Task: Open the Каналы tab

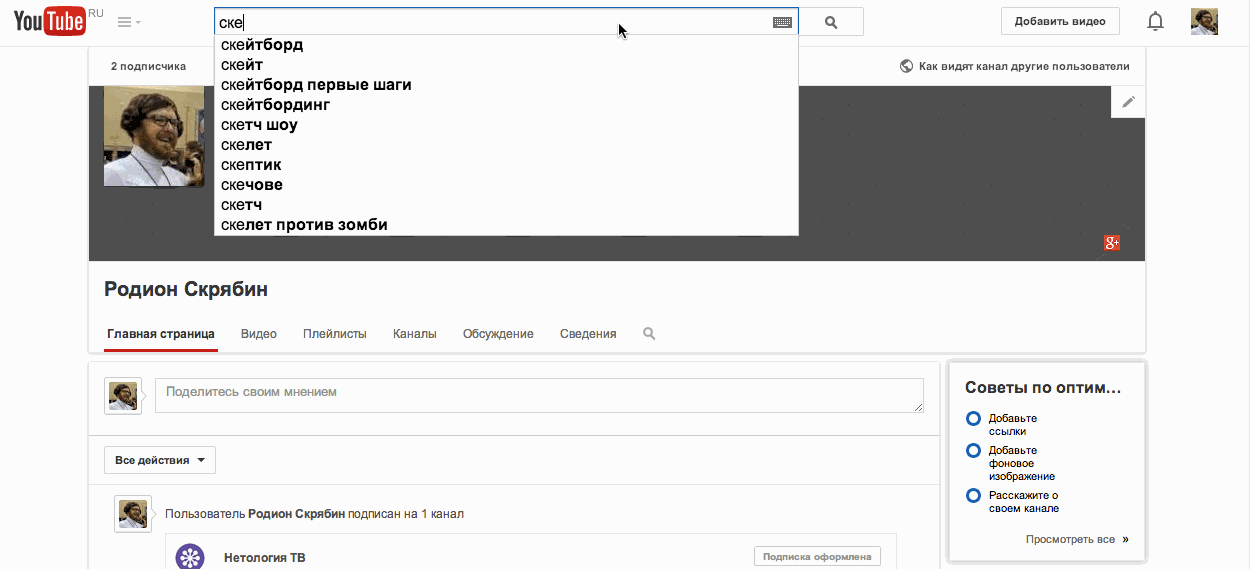Action: tap(415, 334)
